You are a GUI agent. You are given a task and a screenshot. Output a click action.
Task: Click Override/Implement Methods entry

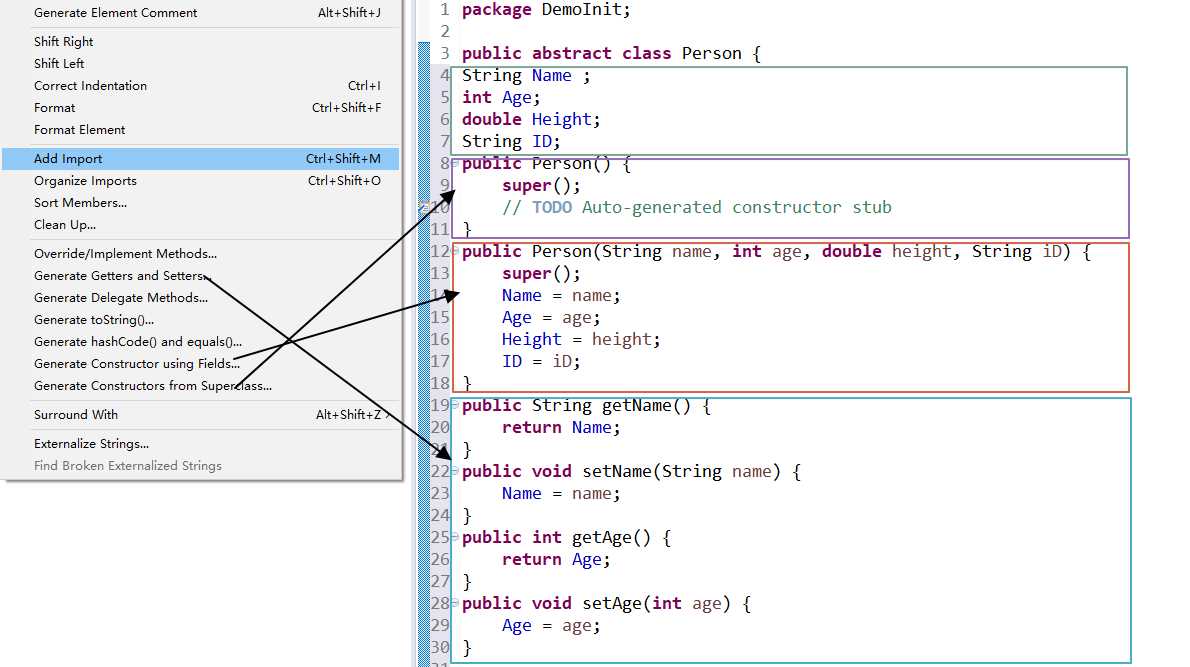125,254
